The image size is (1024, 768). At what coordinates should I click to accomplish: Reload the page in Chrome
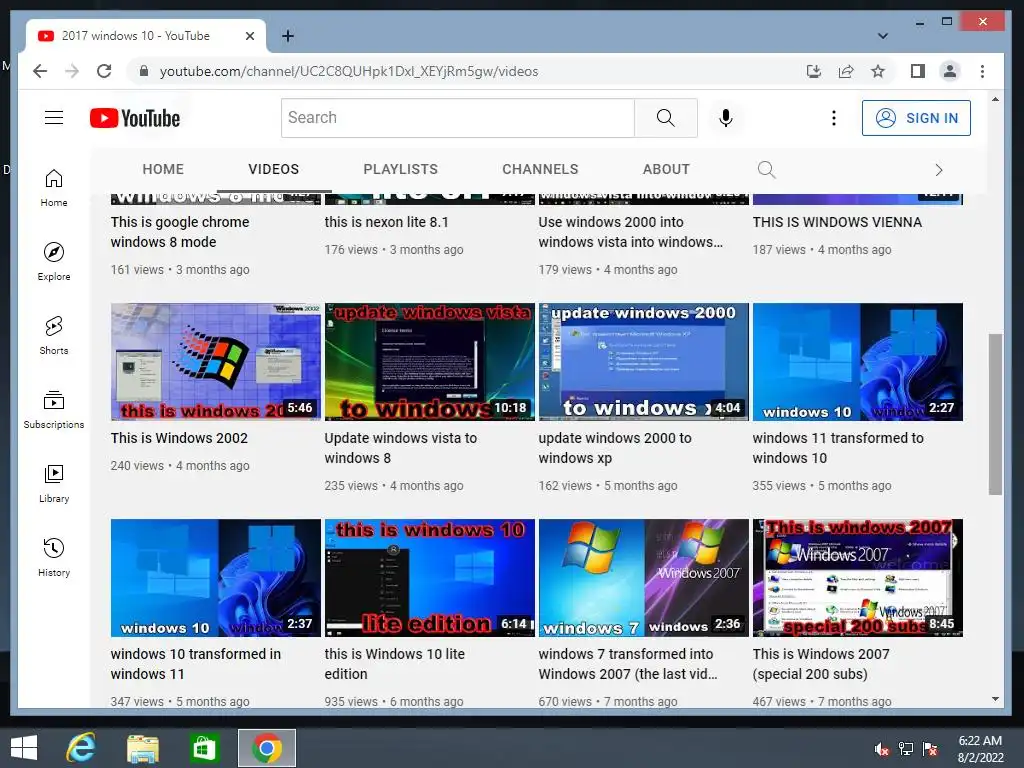[104, 71]
